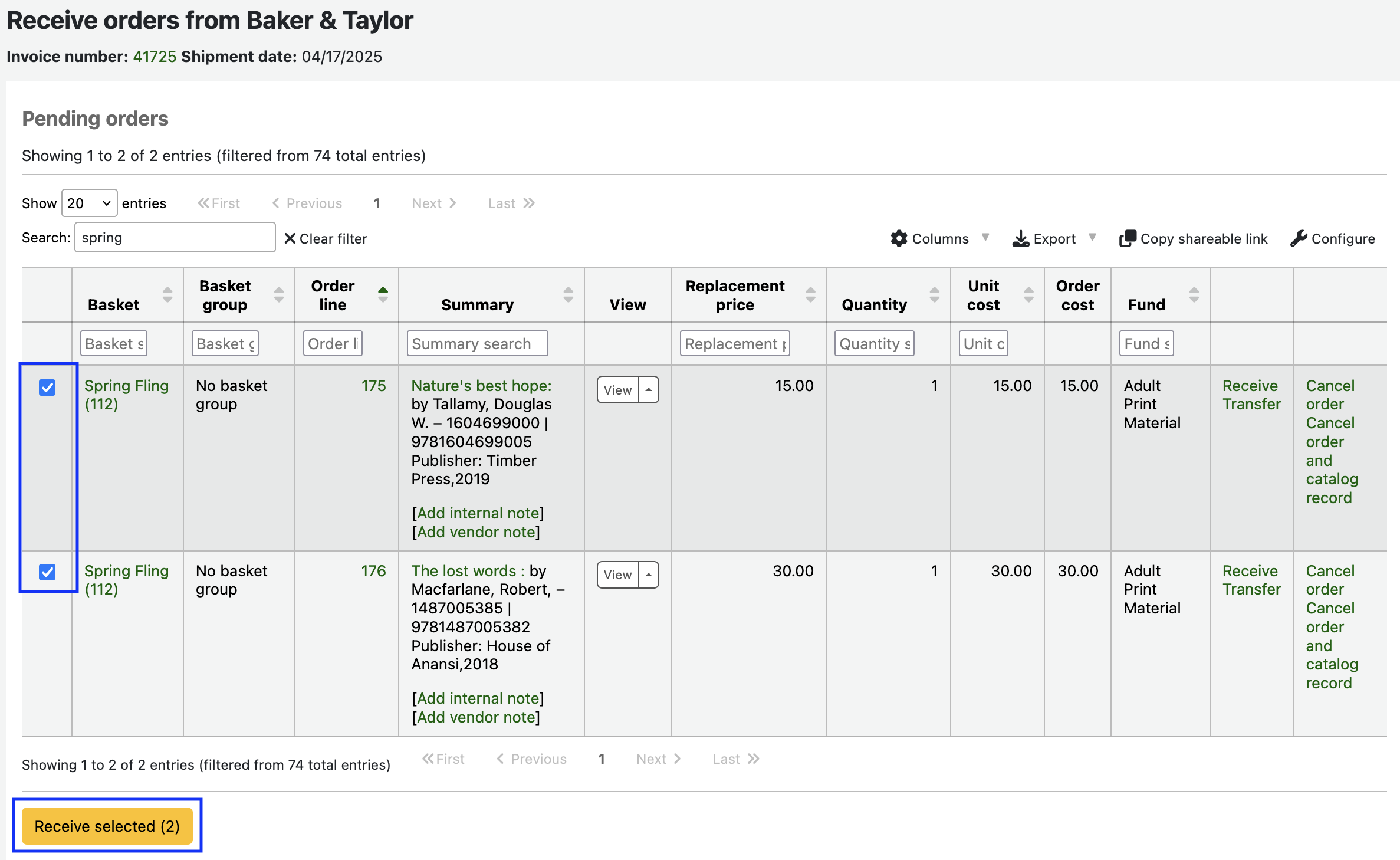The width and height of the screenshot is (1400, 860).
Task: Click bottom pagination First page
Action: pos(443,759)
